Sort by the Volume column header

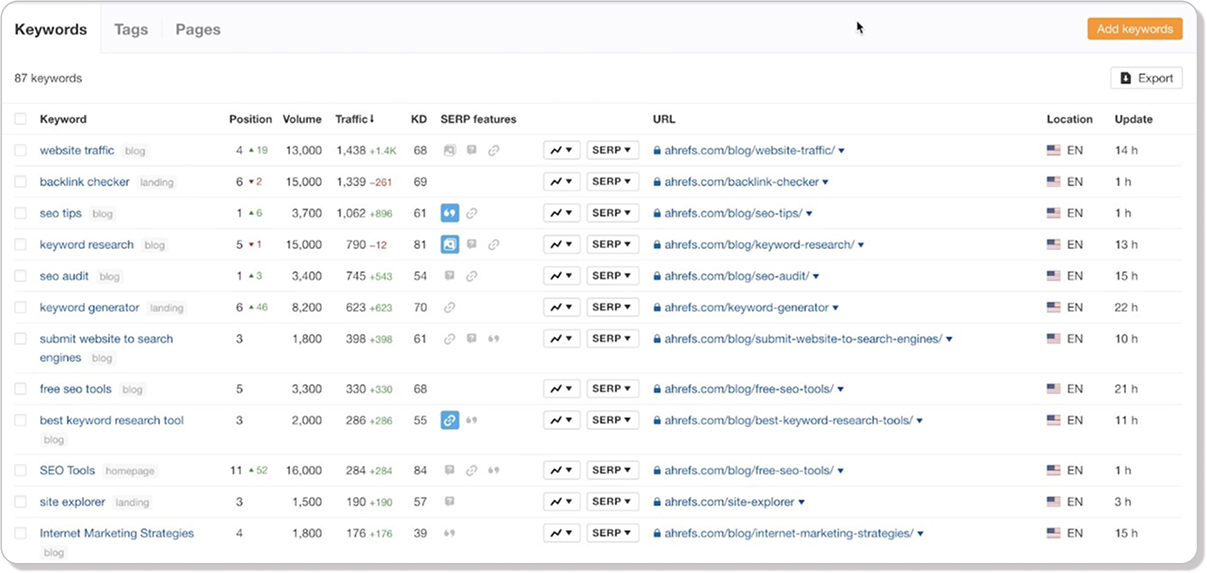point(302,119)
